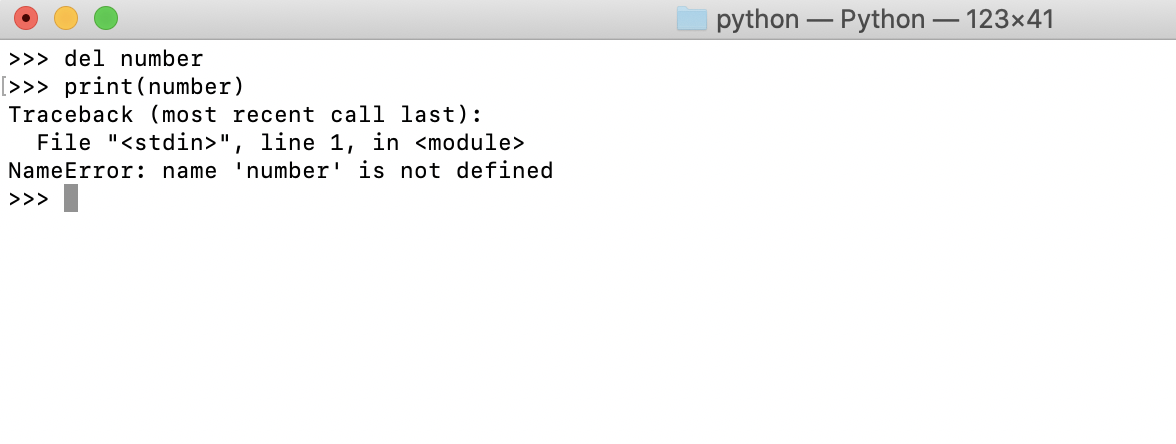Click "<module>" at the end of the File line
Image resolution: width=1176 pixels, height=444 pixels.
pyautogui.click(x=470, y=142)
